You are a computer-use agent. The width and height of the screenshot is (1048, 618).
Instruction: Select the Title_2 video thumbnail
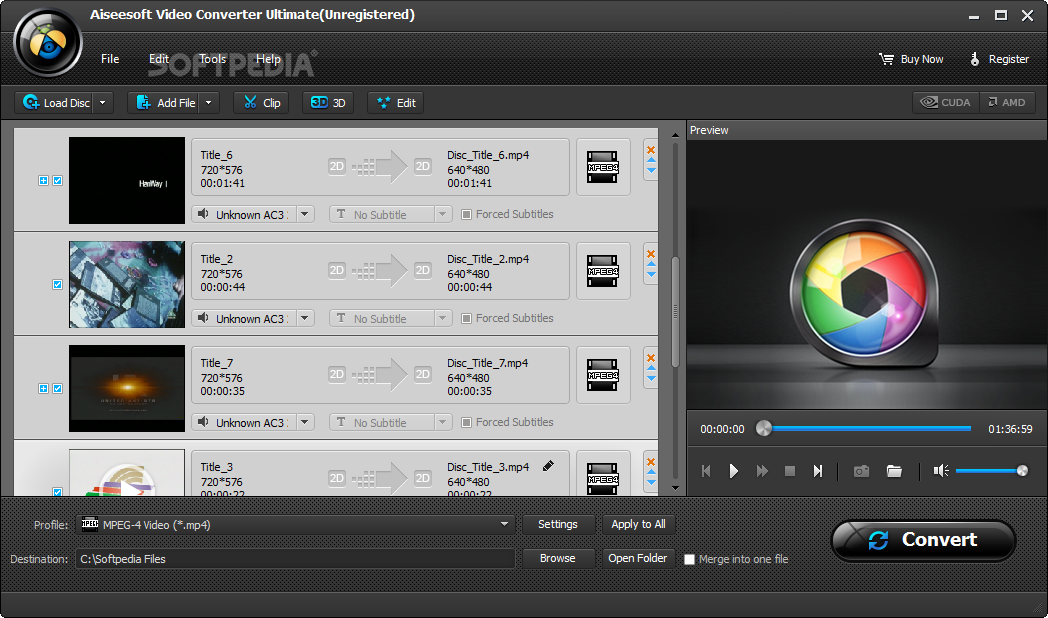pyautogui.click(x=127, y=285)
